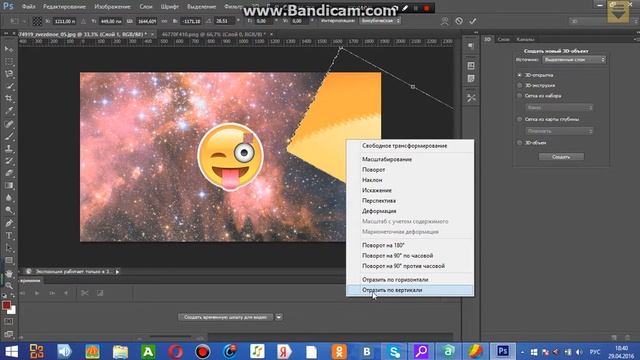Choose the Сетка из набора radio option

tap(520, 96)
